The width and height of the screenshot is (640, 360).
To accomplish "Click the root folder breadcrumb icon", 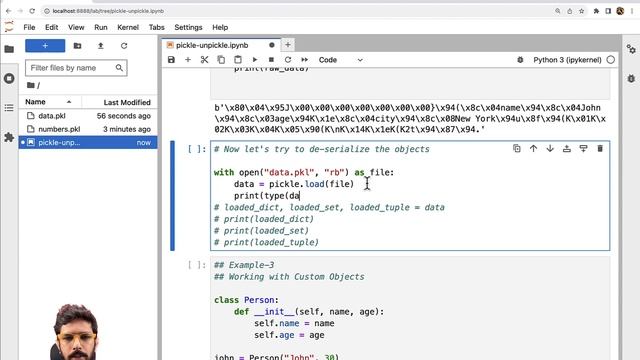I will [x=31, y=85].
